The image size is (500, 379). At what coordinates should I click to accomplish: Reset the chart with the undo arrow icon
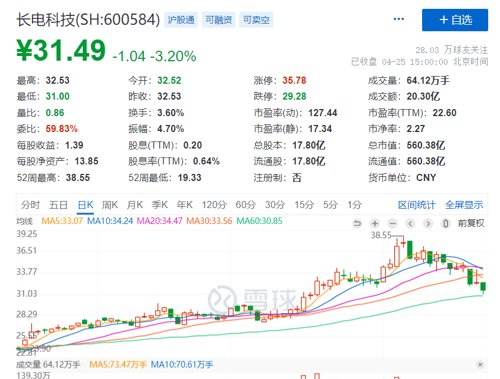pos(357,223)
